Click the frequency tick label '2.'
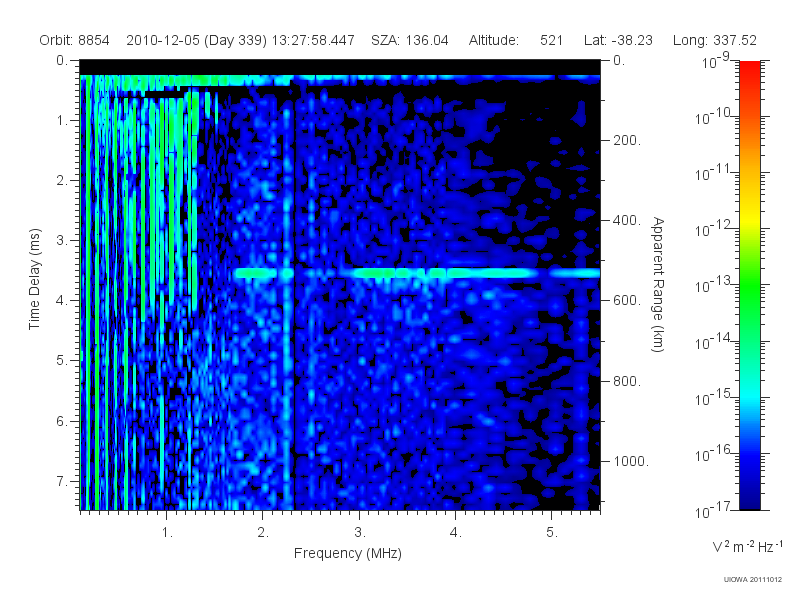The image size is (800, 600). pos(263,533)
